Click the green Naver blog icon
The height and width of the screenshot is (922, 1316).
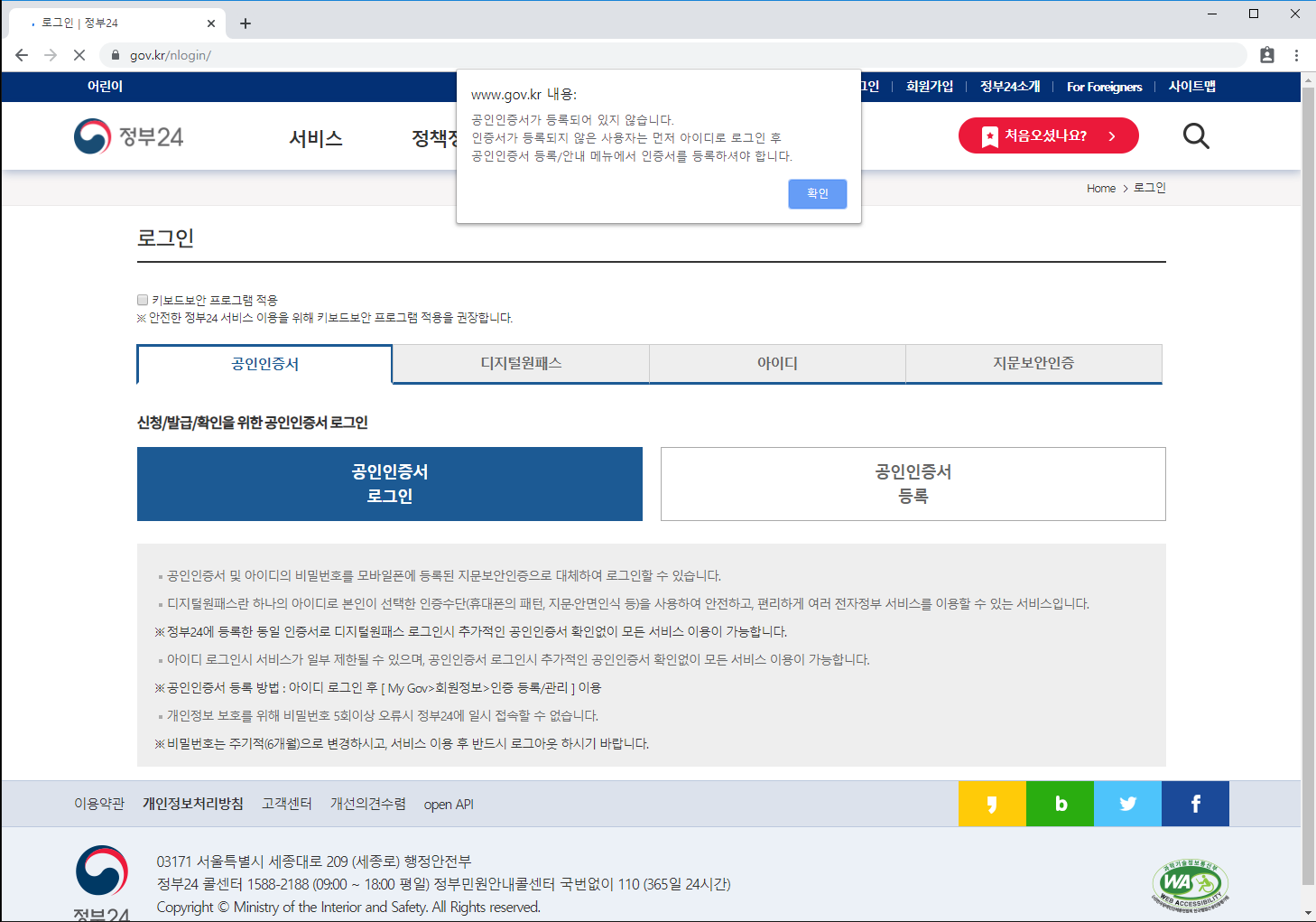[1060, 804]
